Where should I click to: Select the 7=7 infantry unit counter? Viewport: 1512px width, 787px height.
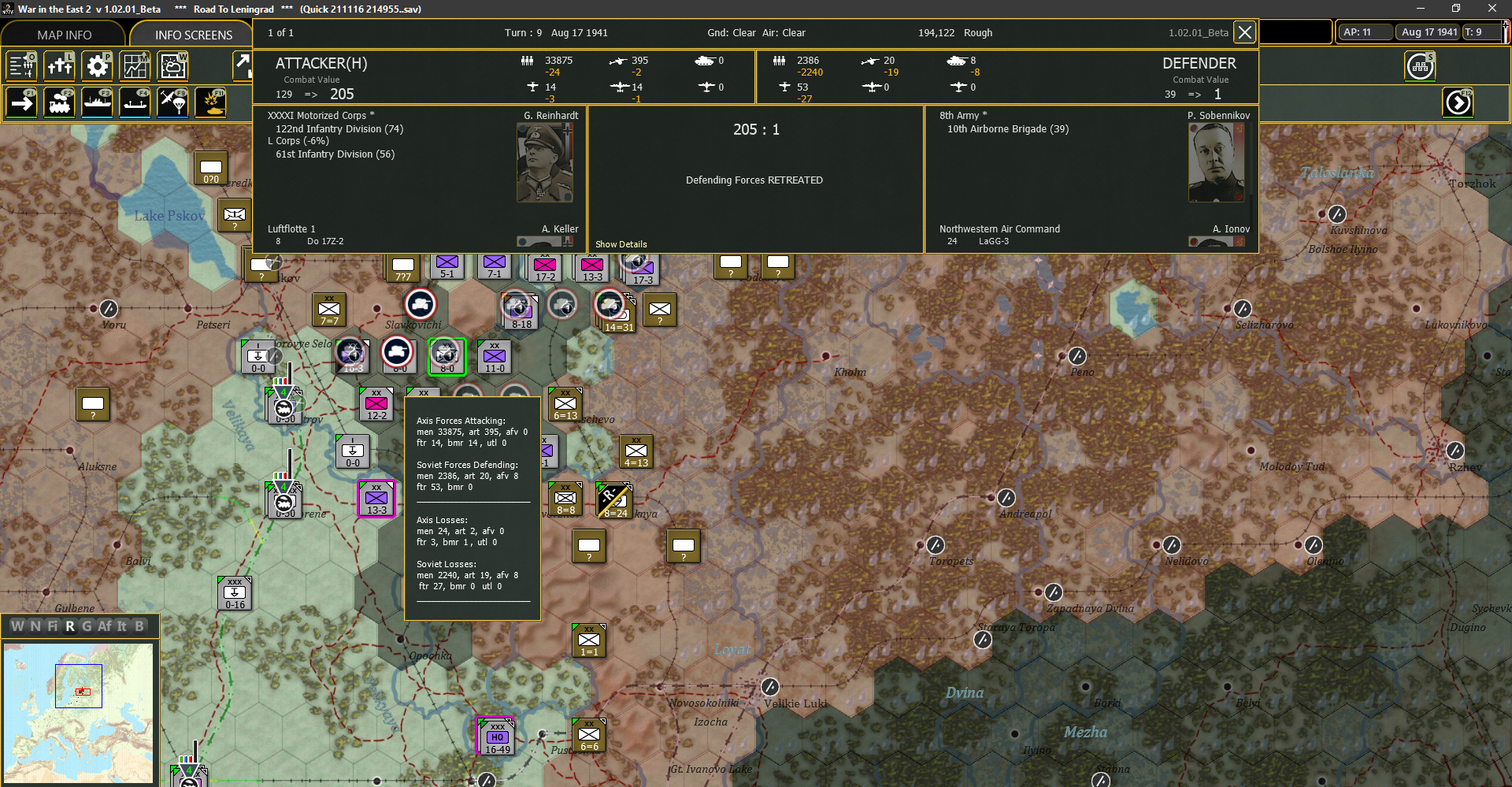pyautogui.click(x=329, y=310)
